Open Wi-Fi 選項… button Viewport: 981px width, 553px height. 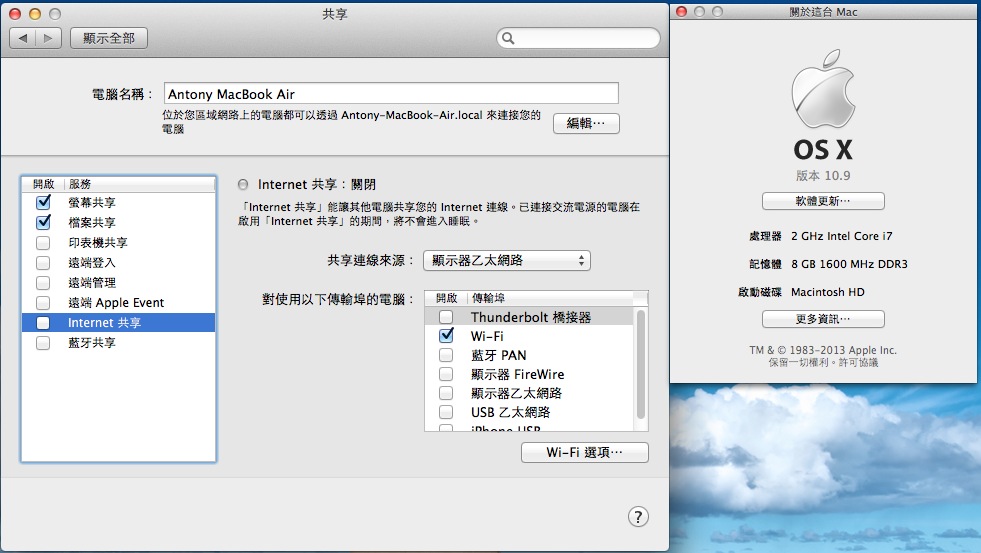[584, 452]
